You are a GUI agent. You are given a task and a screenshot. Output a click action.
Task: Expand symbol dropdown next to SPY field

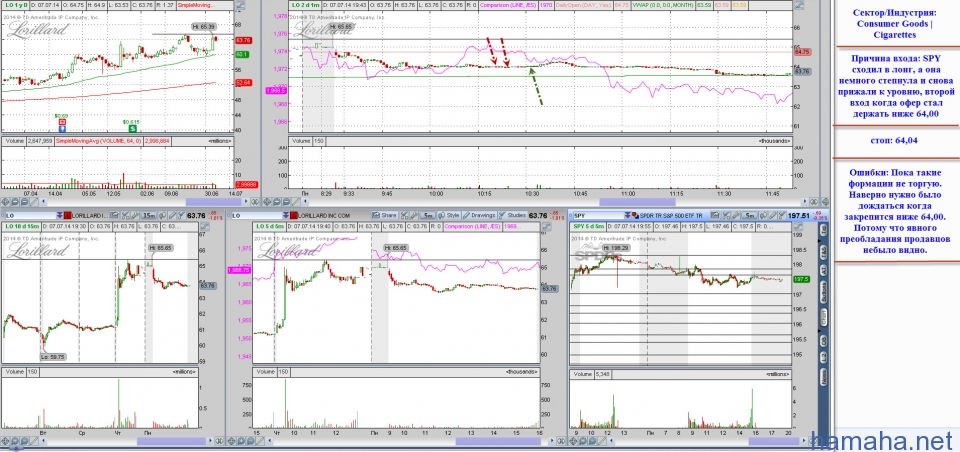pyautogui.click(x=628, y=215)
